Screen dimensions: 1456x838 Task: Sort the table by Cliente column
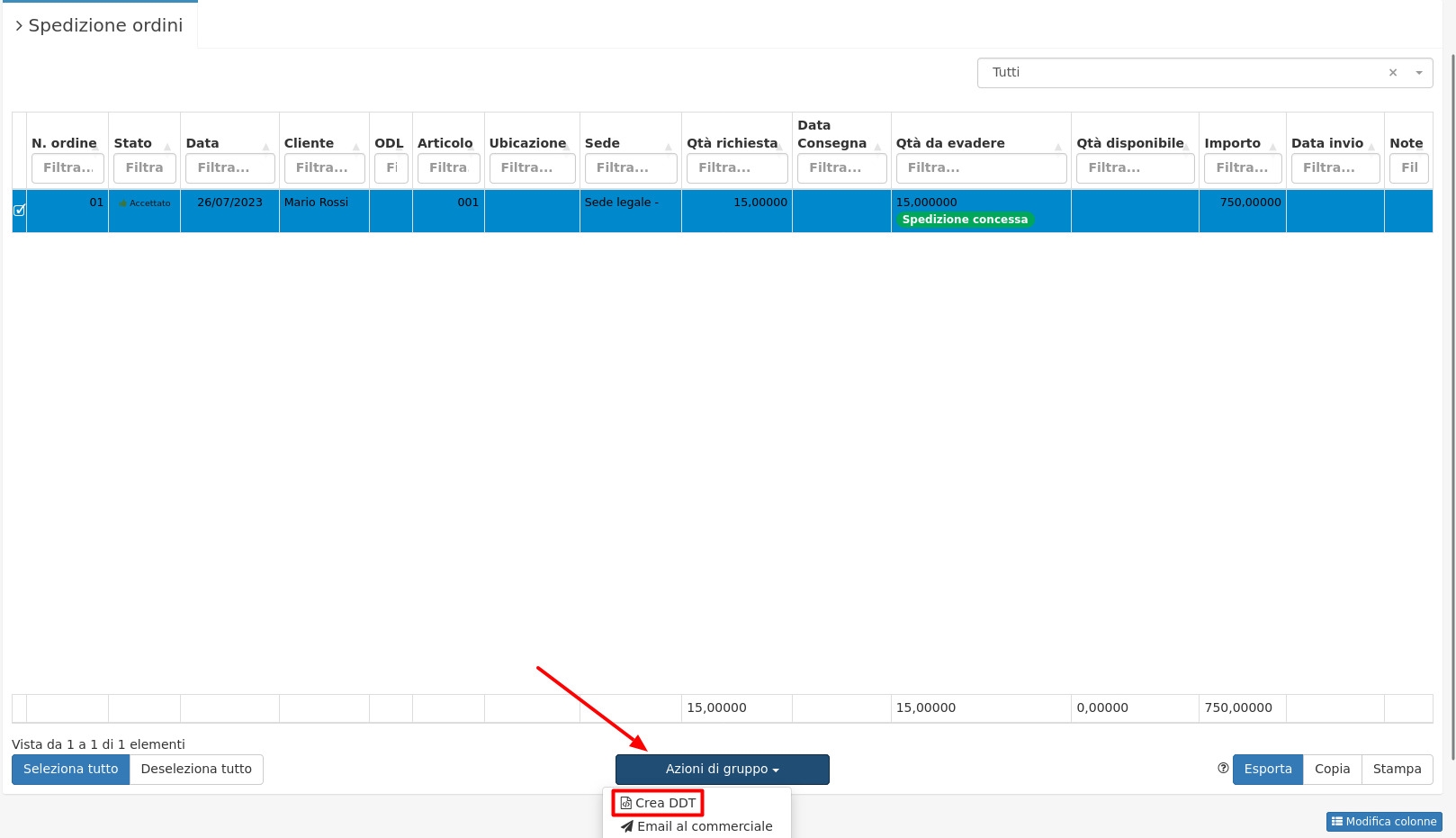(310, 143)
